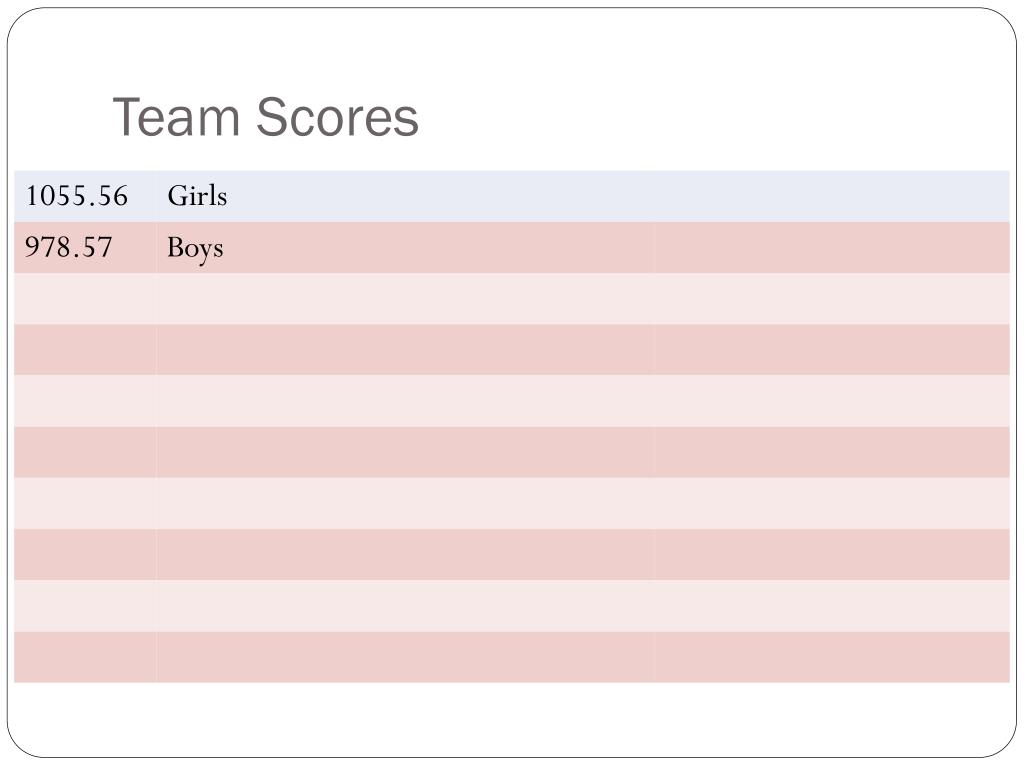Click empty space right of Girls in blue row
Viewport: 1024px width, 768px height.
(831, 196)
